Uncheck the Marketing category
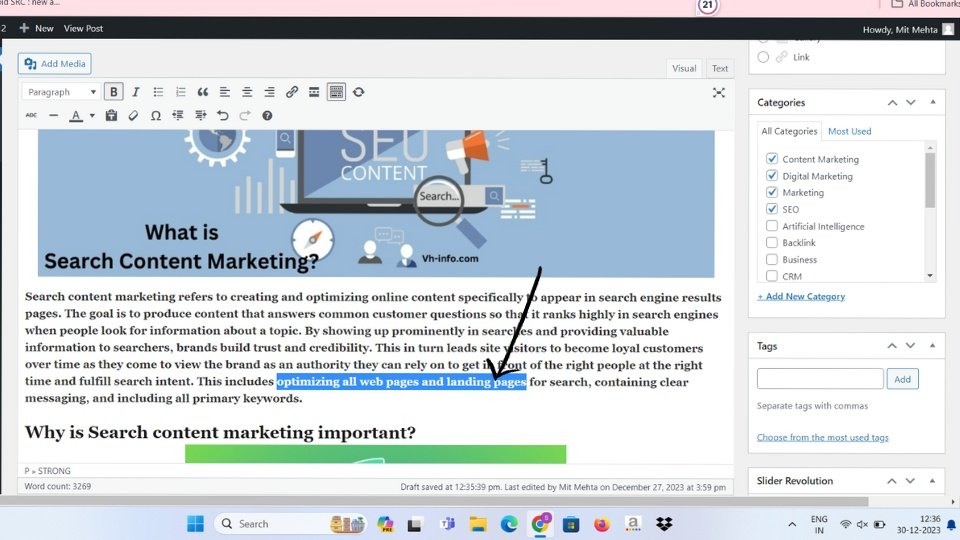 (x=771, y=192)
